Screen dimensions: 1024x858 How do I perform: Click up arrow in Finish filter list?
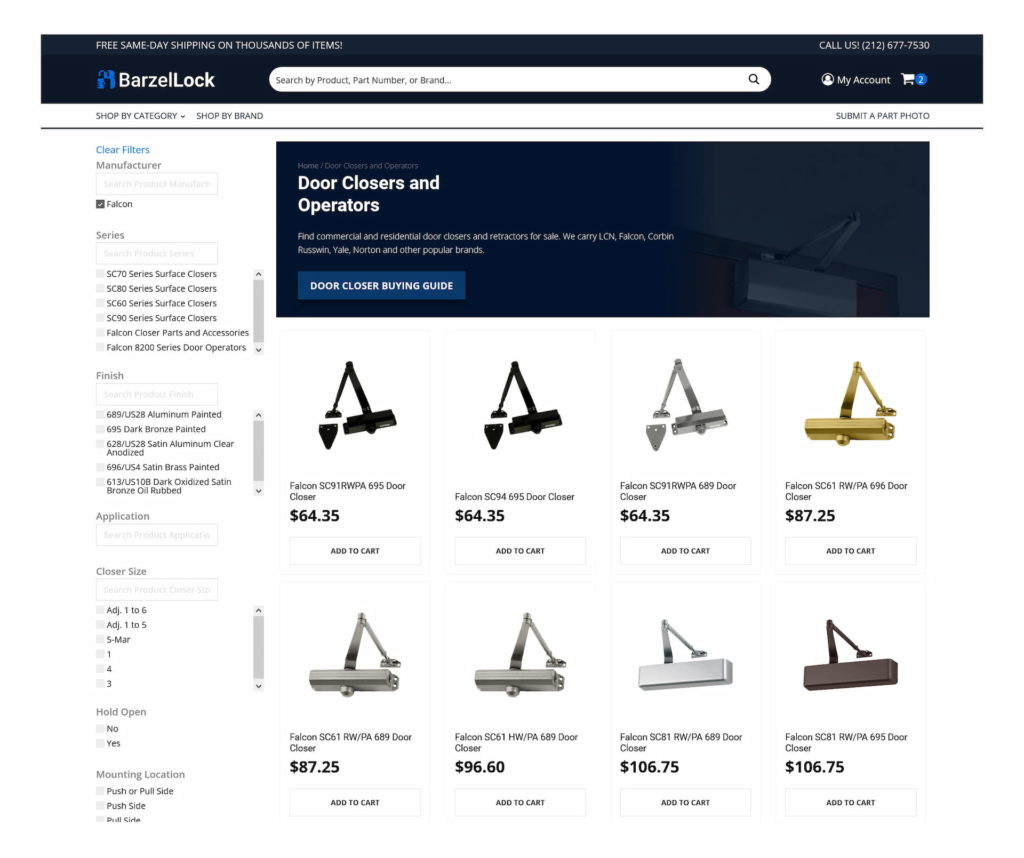[259, 415]
